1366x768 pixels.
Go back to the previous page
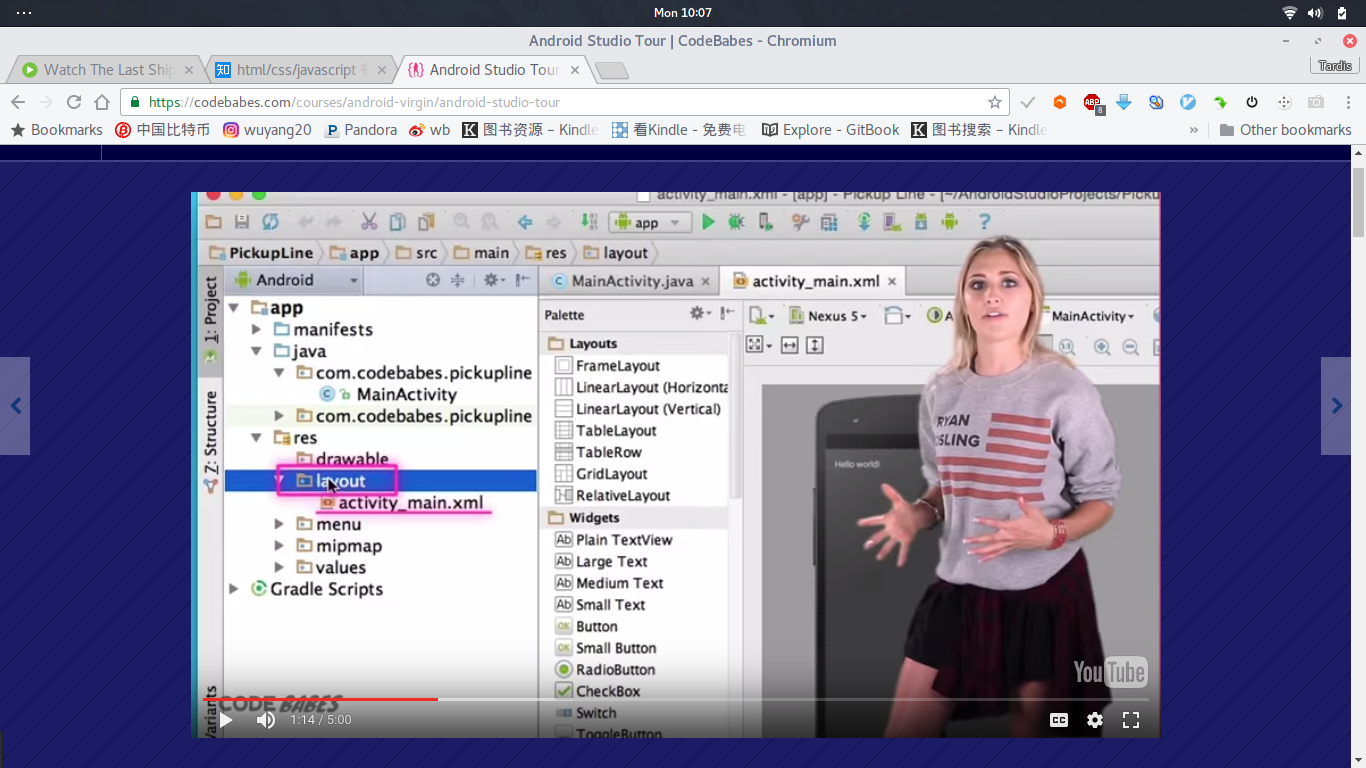coord(18,102)
